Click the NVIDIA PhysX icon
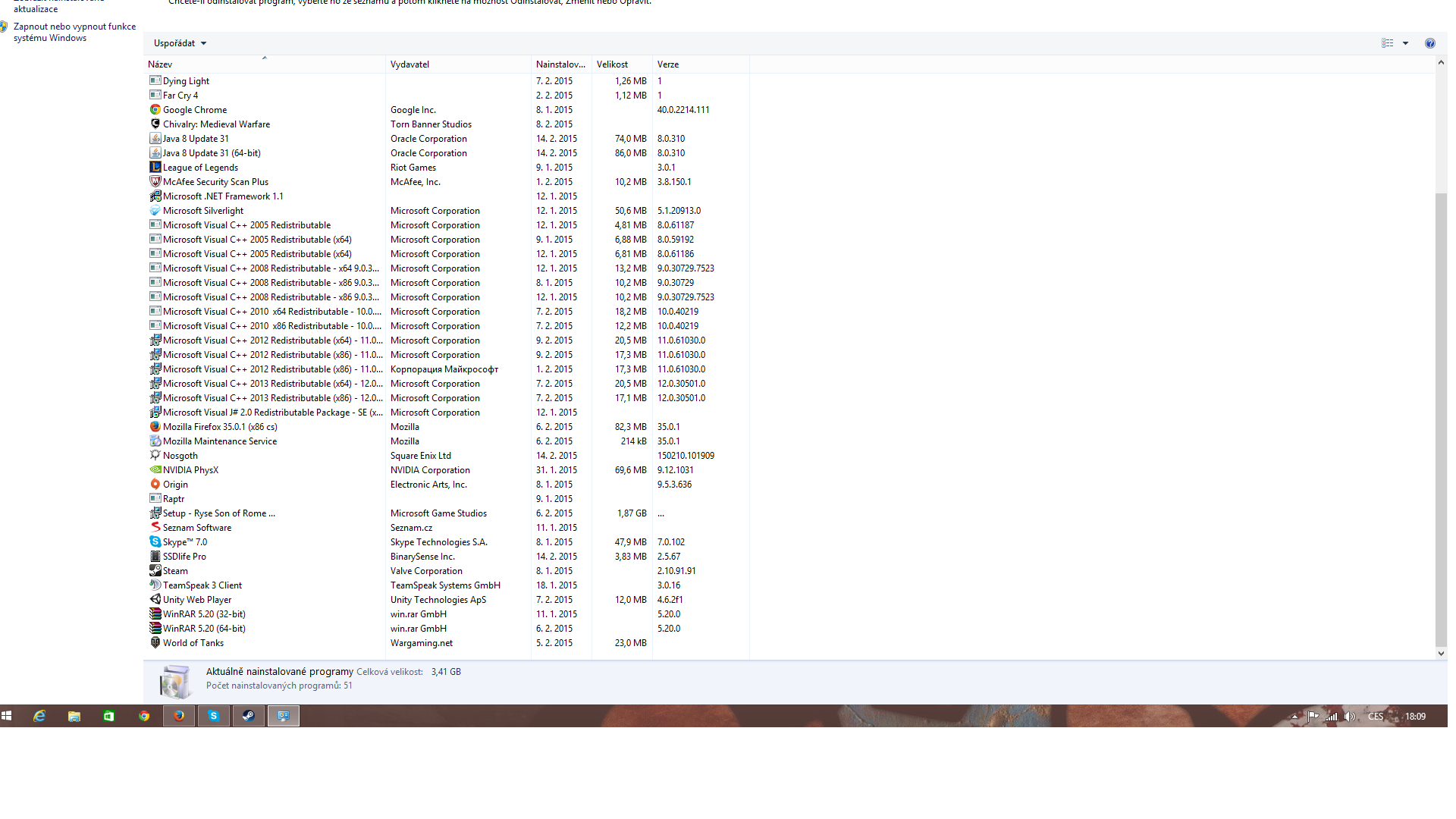1456x819 pixels. point(155,470)
